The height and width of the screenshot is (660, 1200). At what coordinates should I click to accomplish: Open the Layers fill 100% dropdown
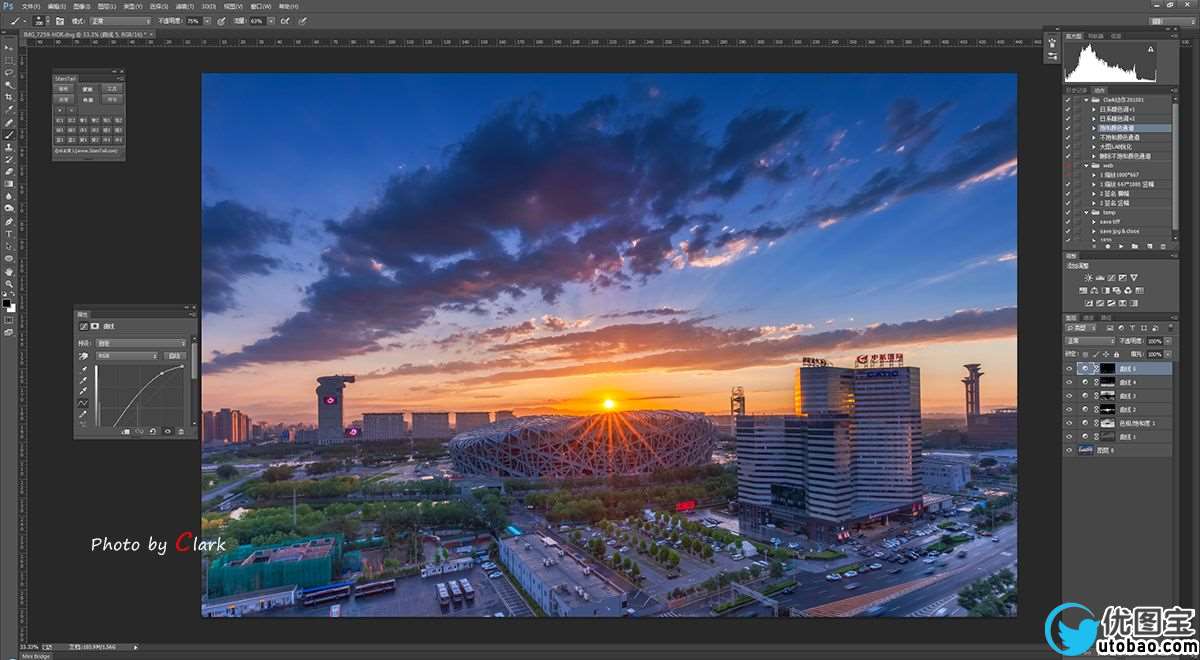point(1168,354)
